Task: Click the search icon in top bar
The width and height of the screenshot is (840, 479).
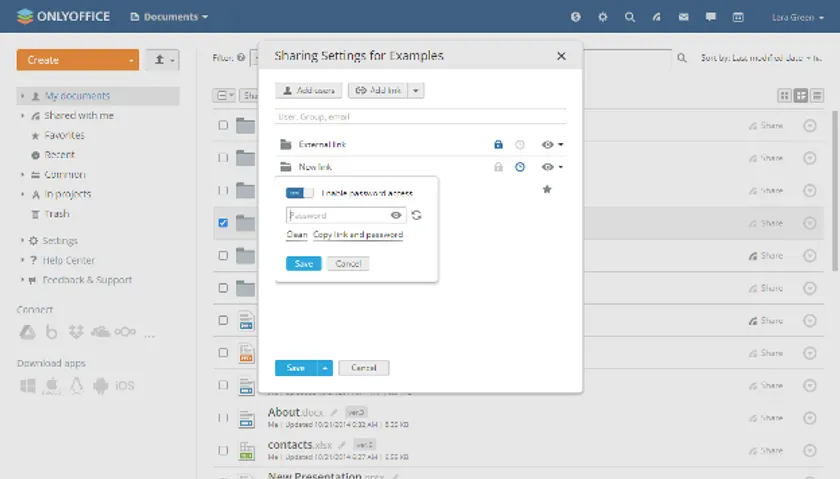Action: click(630, 17)
